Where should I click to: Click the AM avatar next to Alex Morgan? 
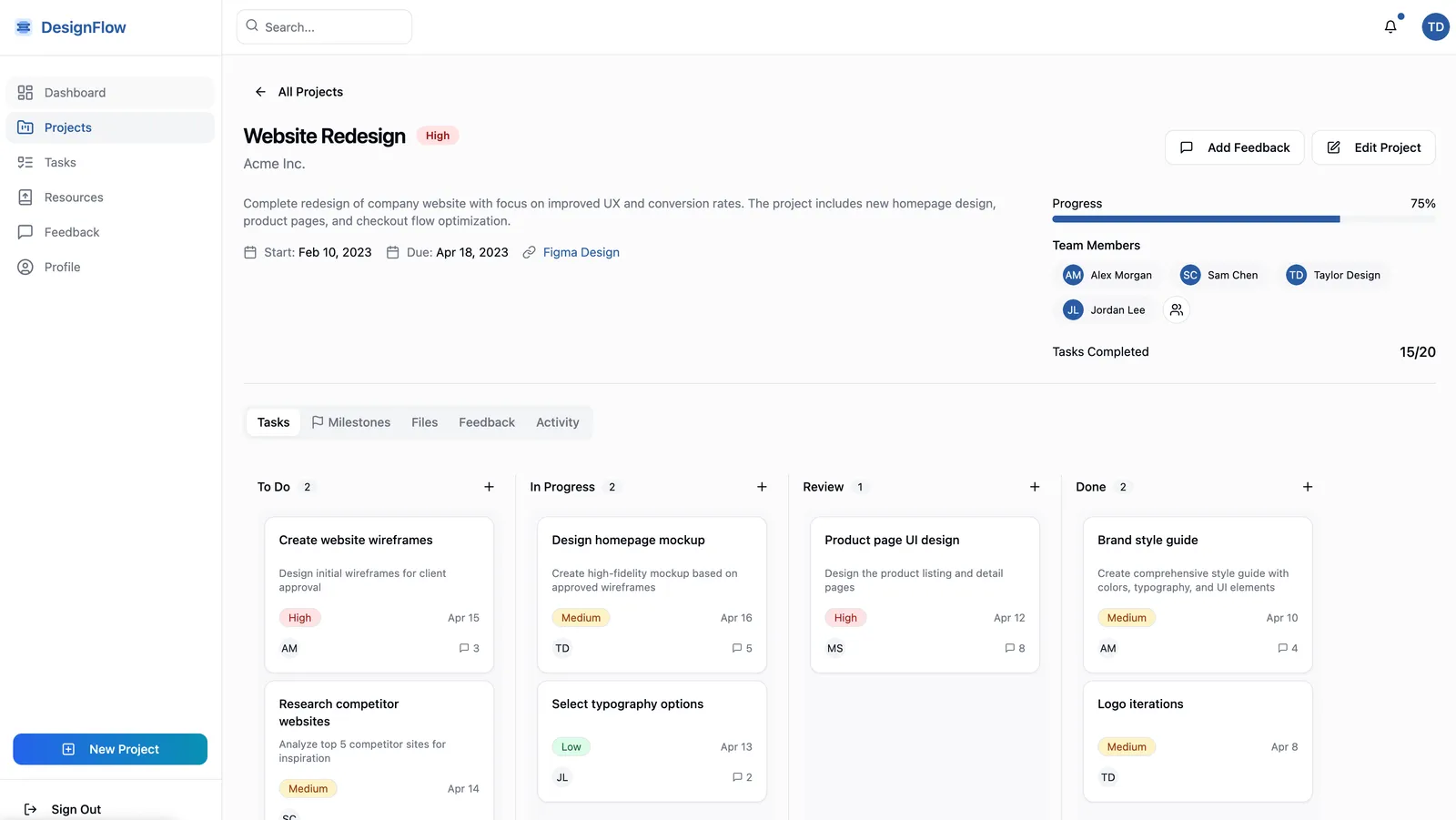click(1073, 275)
